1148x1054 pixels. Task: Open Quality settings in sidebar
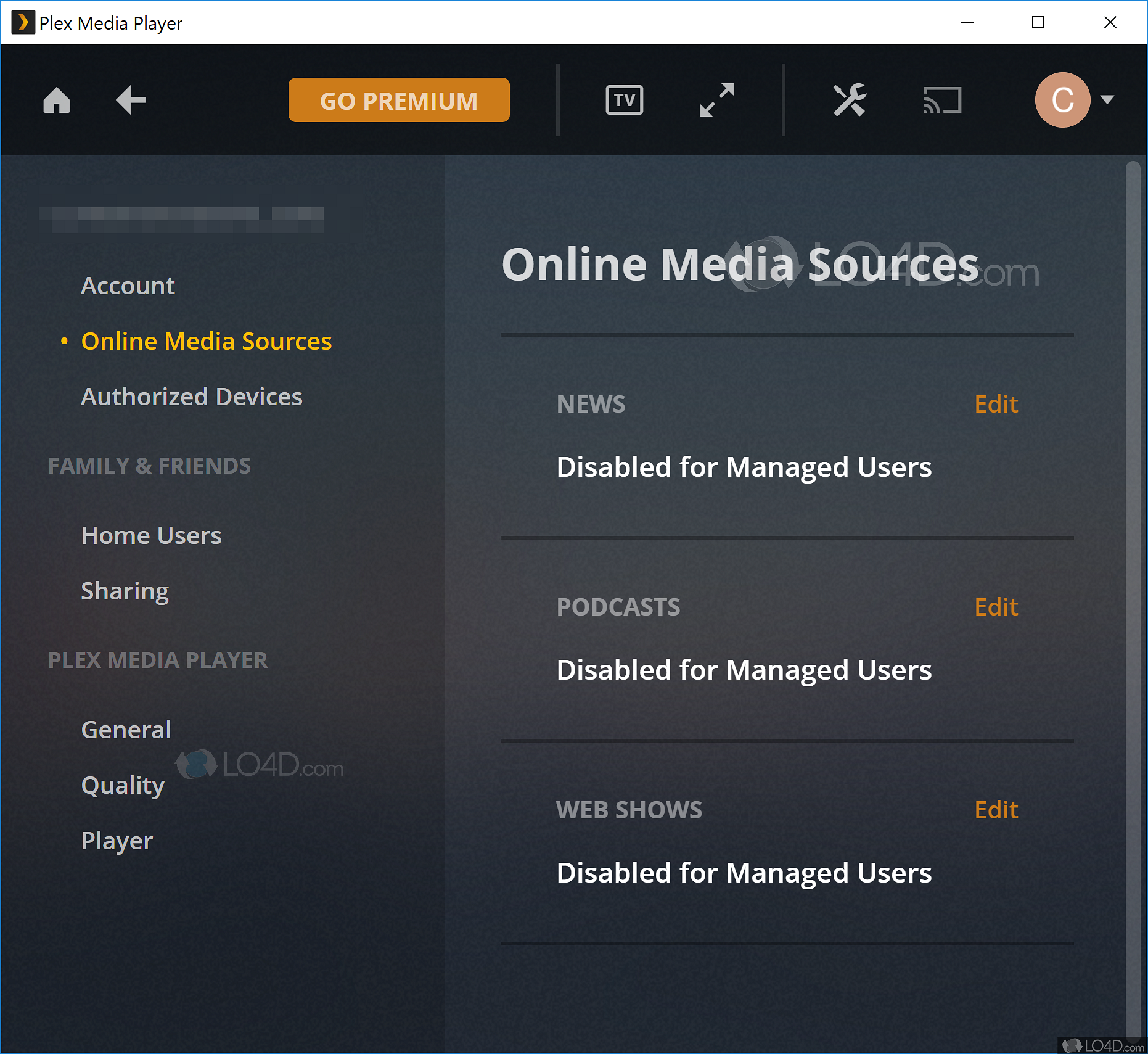[x=123, y=786]
